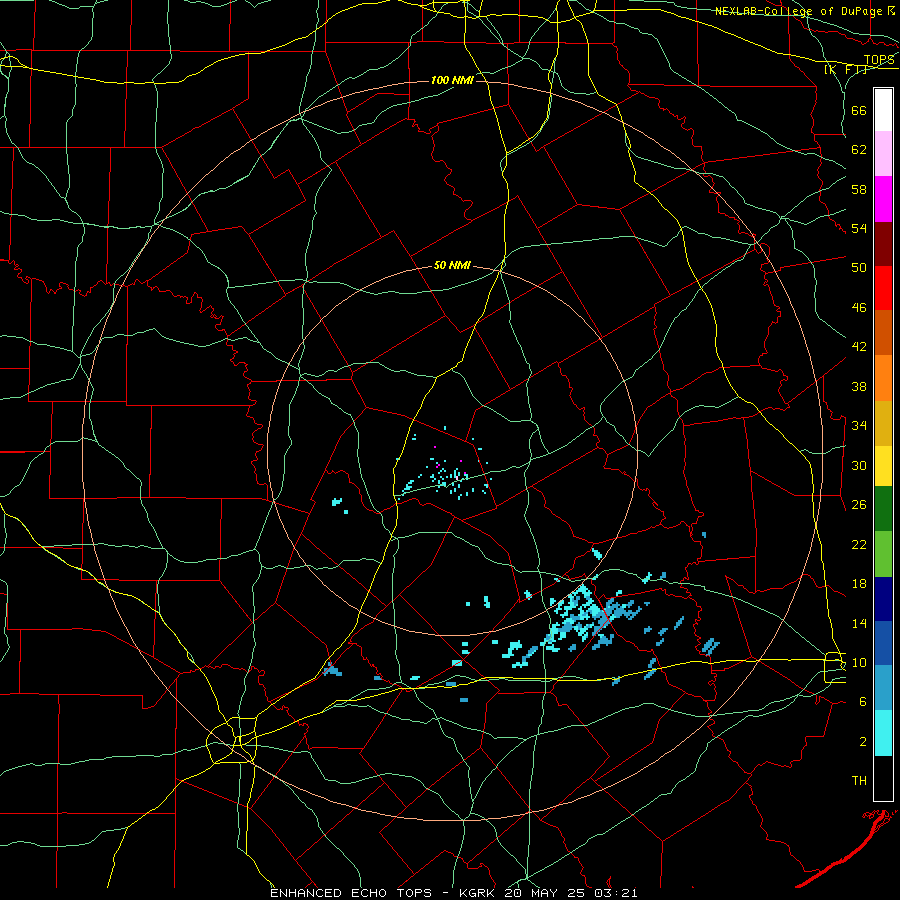This screenshot has height=900, width=900.
Task: Click the 66 legend value label
Action: pyautogui.click(x=859, y=110)
